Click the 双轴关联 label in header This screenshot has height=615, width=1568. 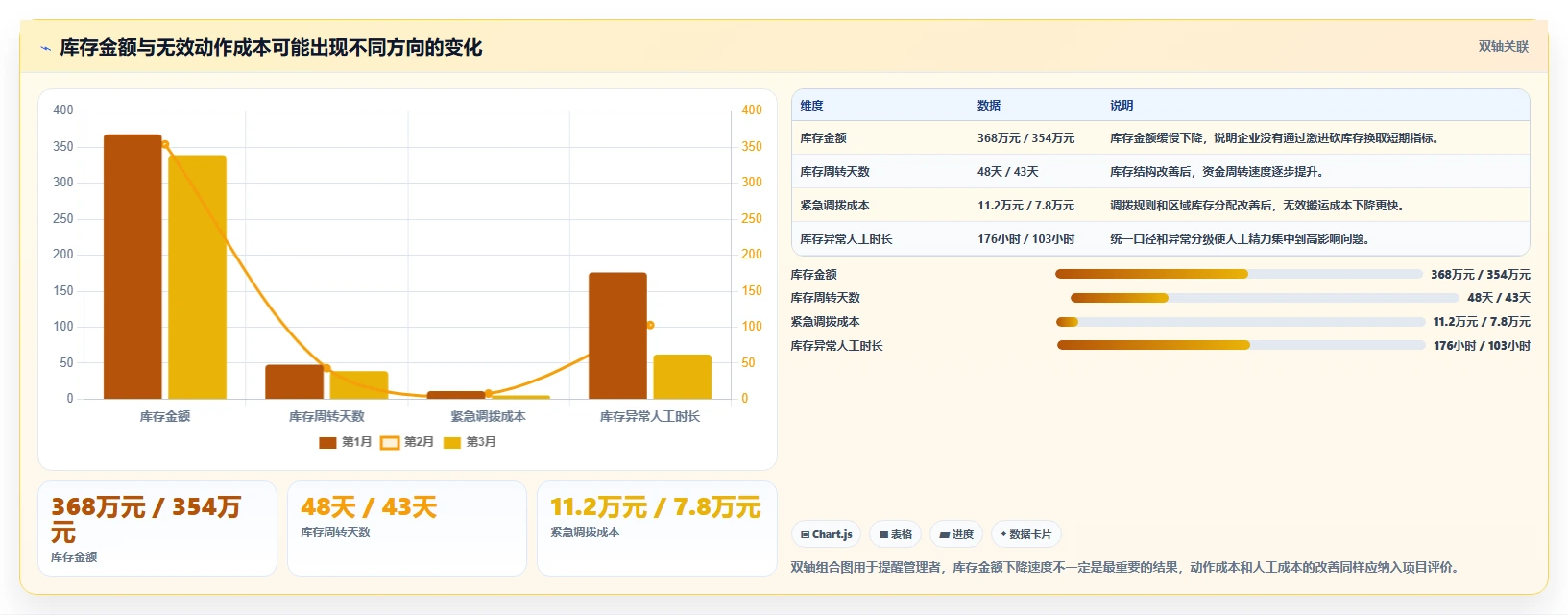(x=1503, y=46)
